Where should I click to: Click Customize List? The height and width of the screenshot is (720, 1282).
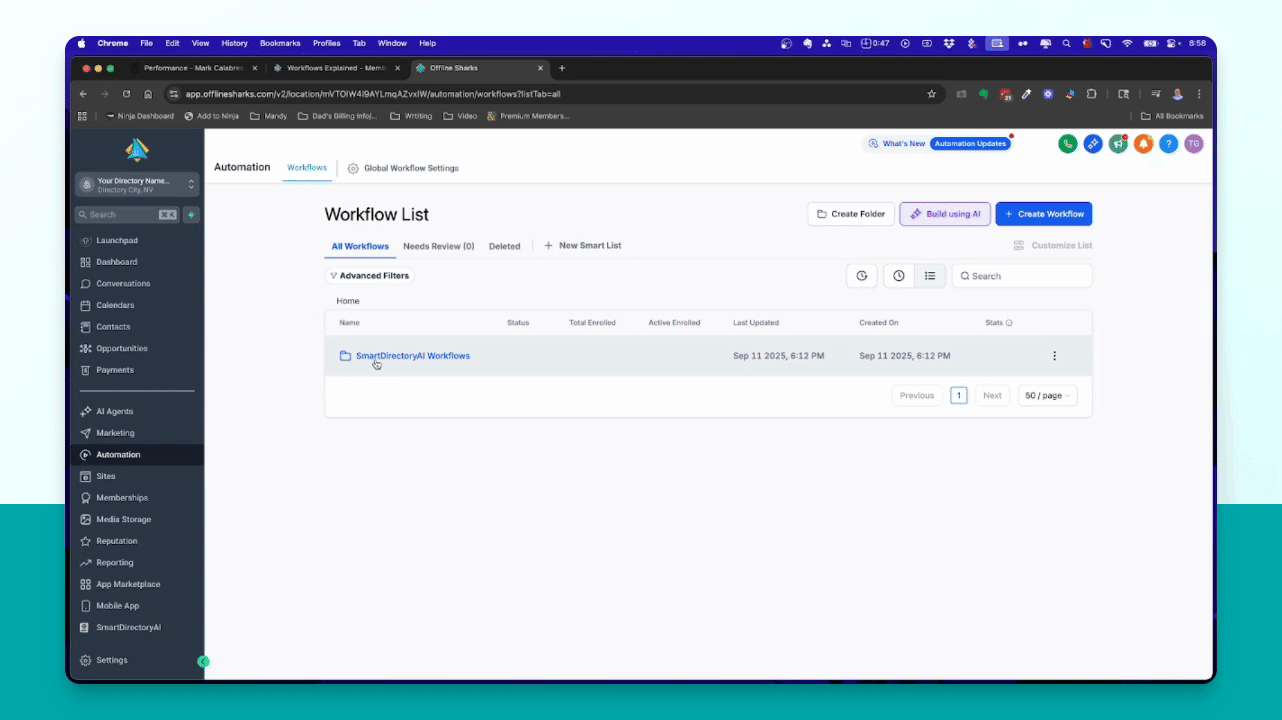pyautogui.click(x=1052, y=246)
